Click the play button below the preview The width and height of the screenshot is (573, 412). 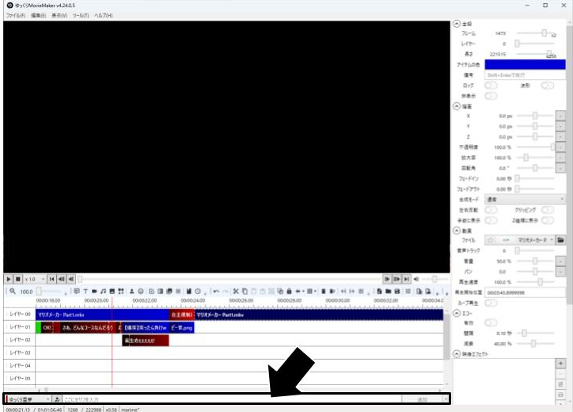[8, 279]
